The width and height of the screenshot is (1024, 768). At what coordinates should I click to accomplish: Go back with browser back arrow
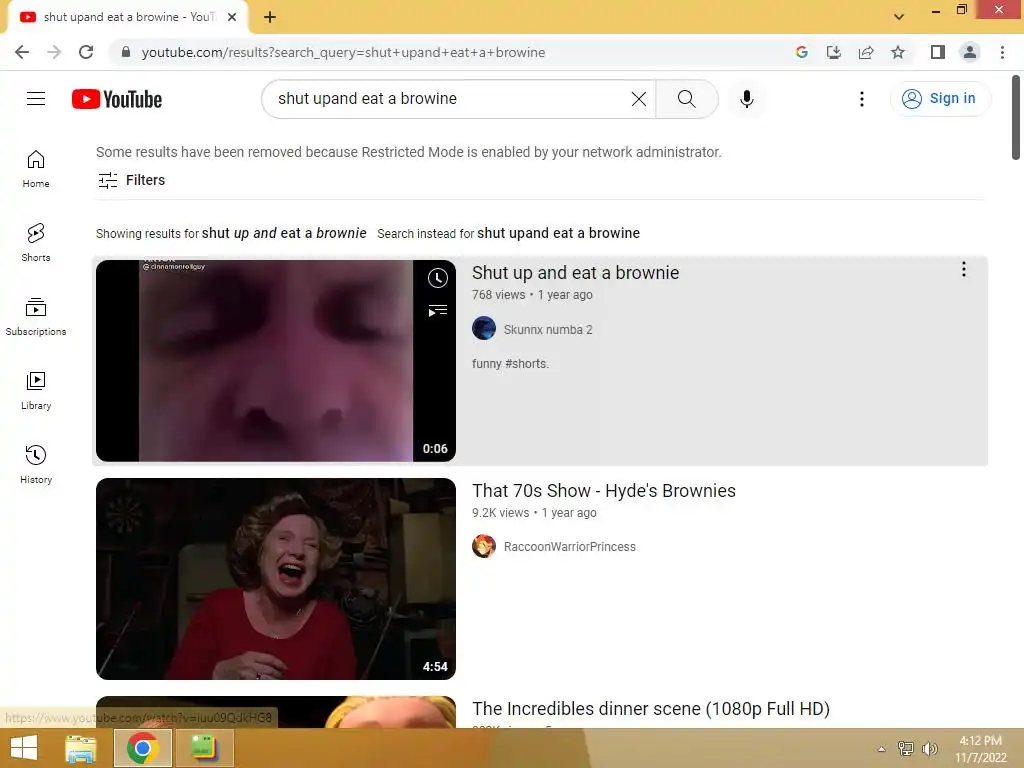[22, 52]
